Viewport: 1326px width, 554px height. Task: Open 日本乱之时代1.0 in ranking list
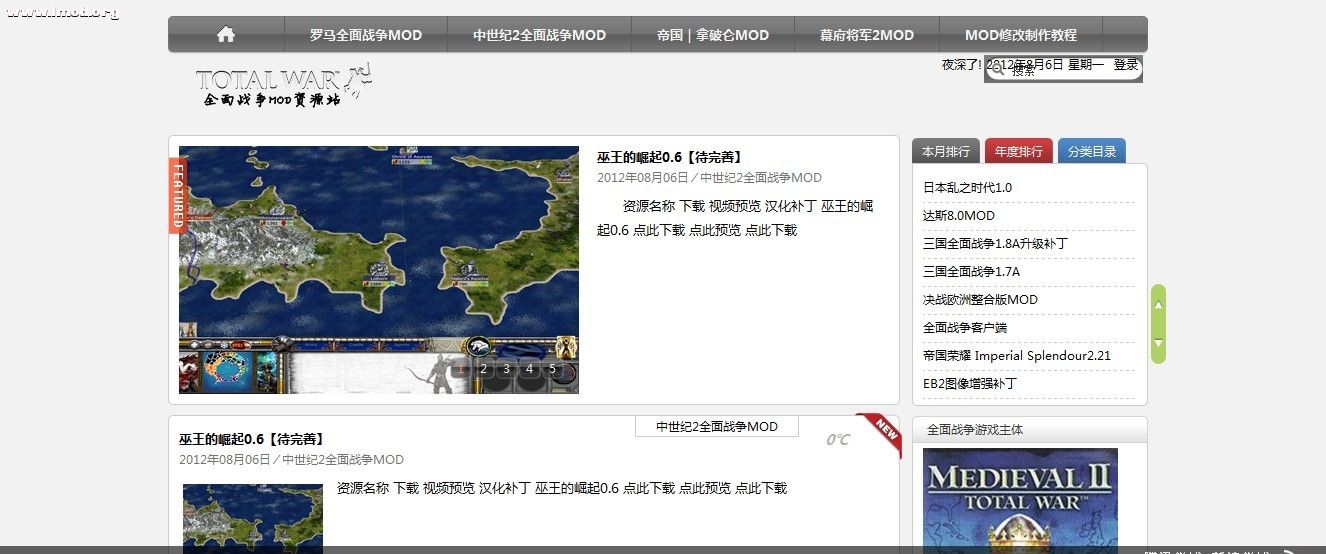967,187
